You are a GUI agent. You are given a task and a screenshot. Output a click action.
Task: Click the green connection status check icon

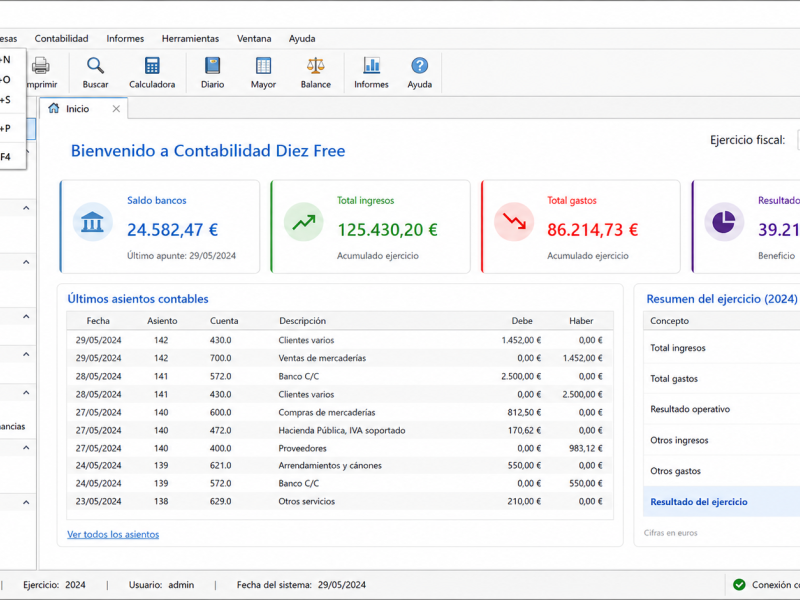point(739,585)
